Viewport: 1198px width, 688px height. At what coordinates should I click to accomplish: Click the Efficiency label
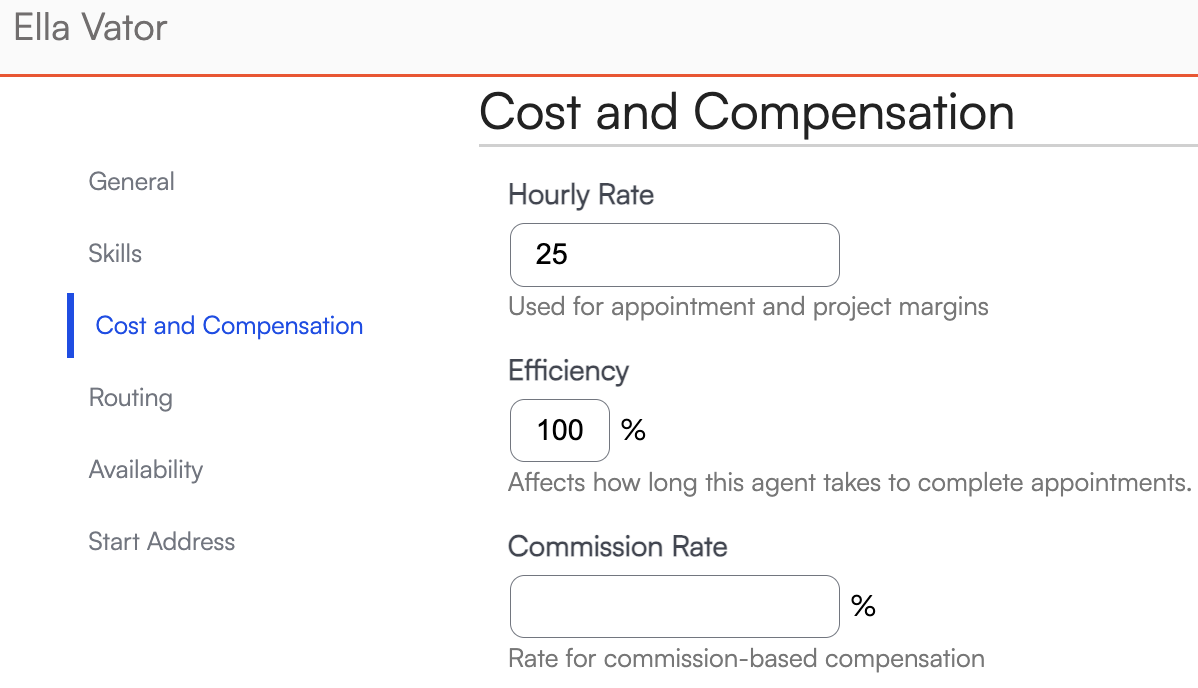568,371
